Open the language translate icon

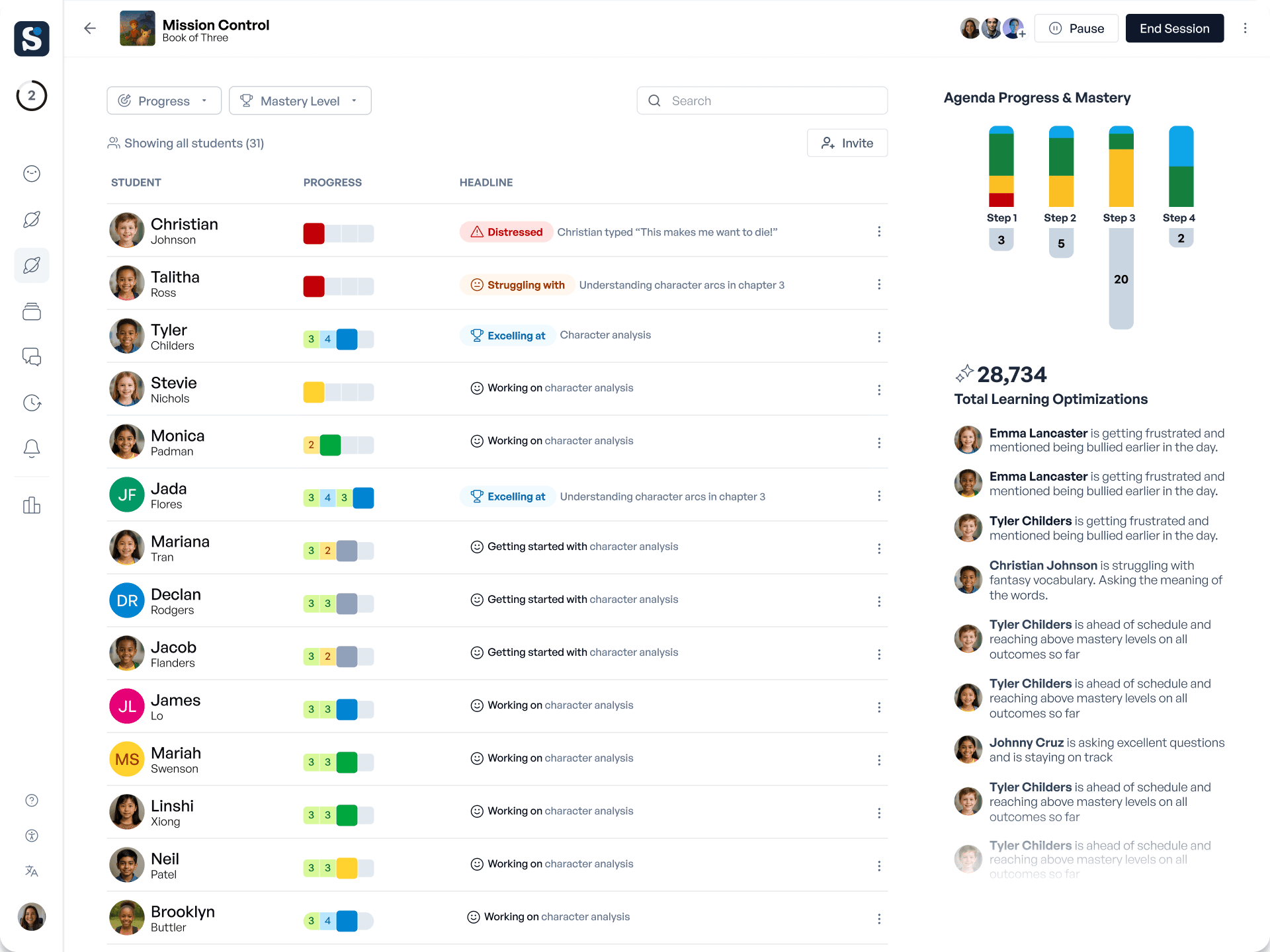point(32,871)
